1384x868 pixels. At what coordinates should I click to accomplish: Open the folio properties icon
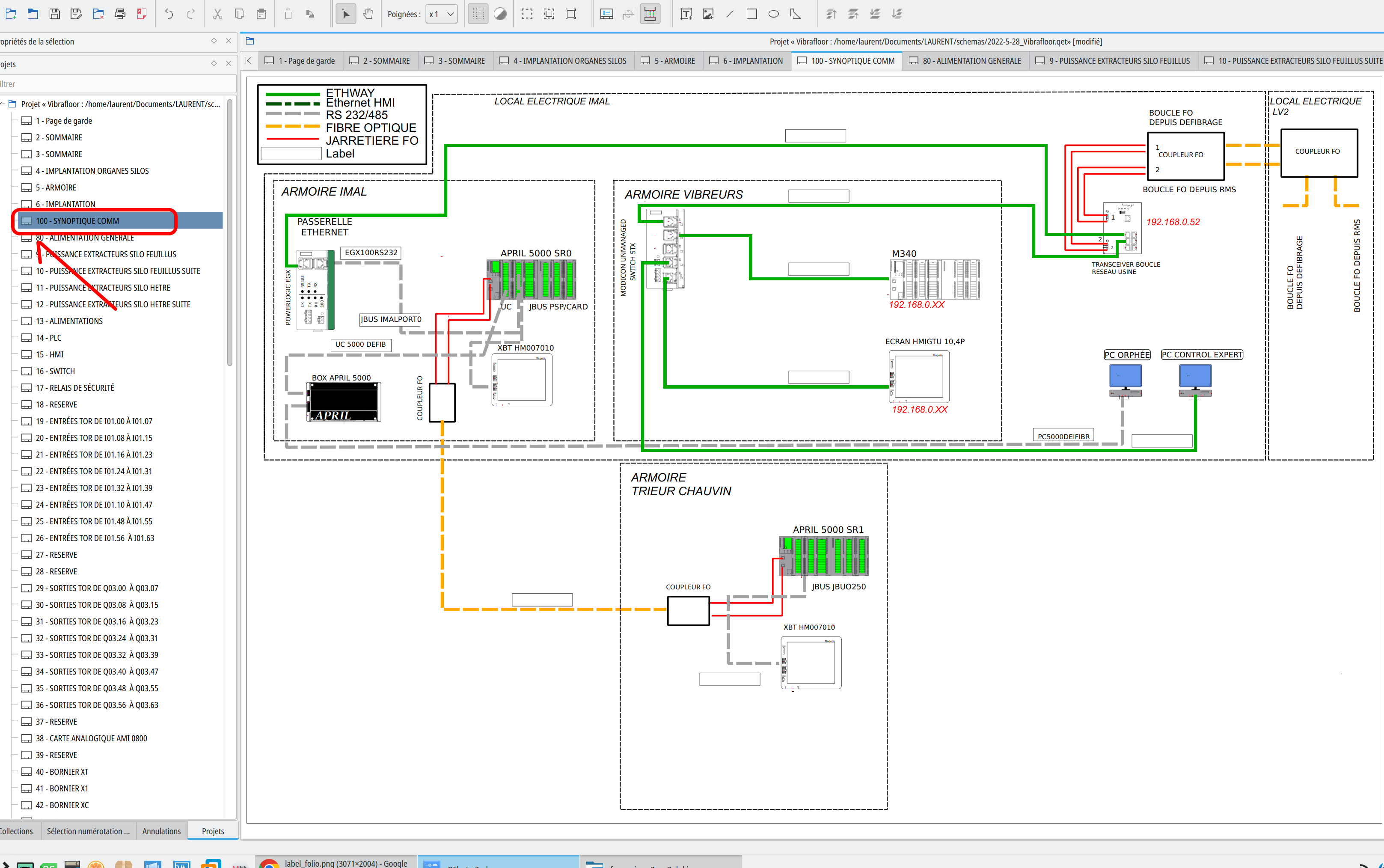(x=607, y=14)
